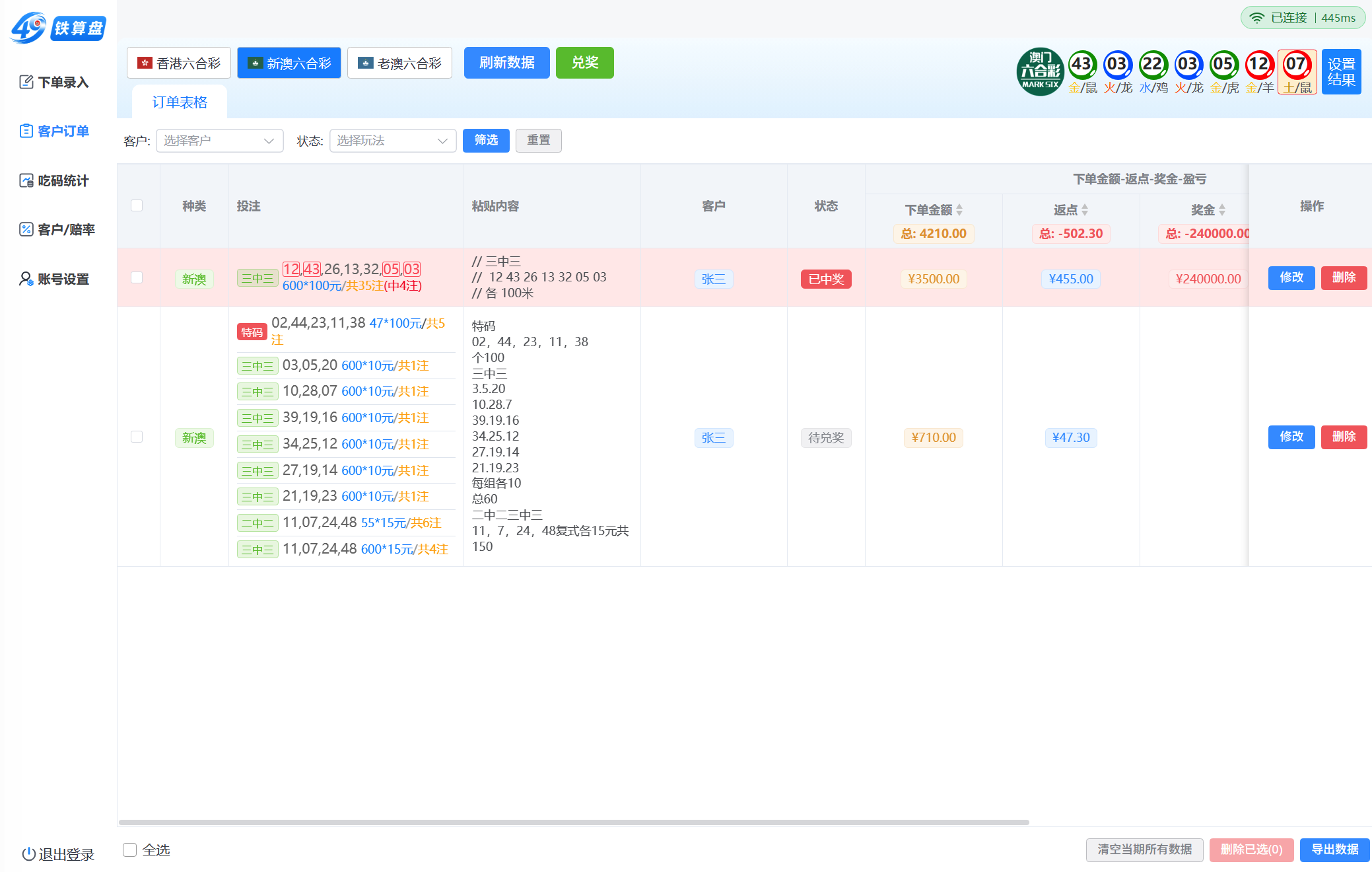1372x872 pixels.
Task: Click the red 特码 bet tag
Action: pyautogui.click(x=252, y=332)
